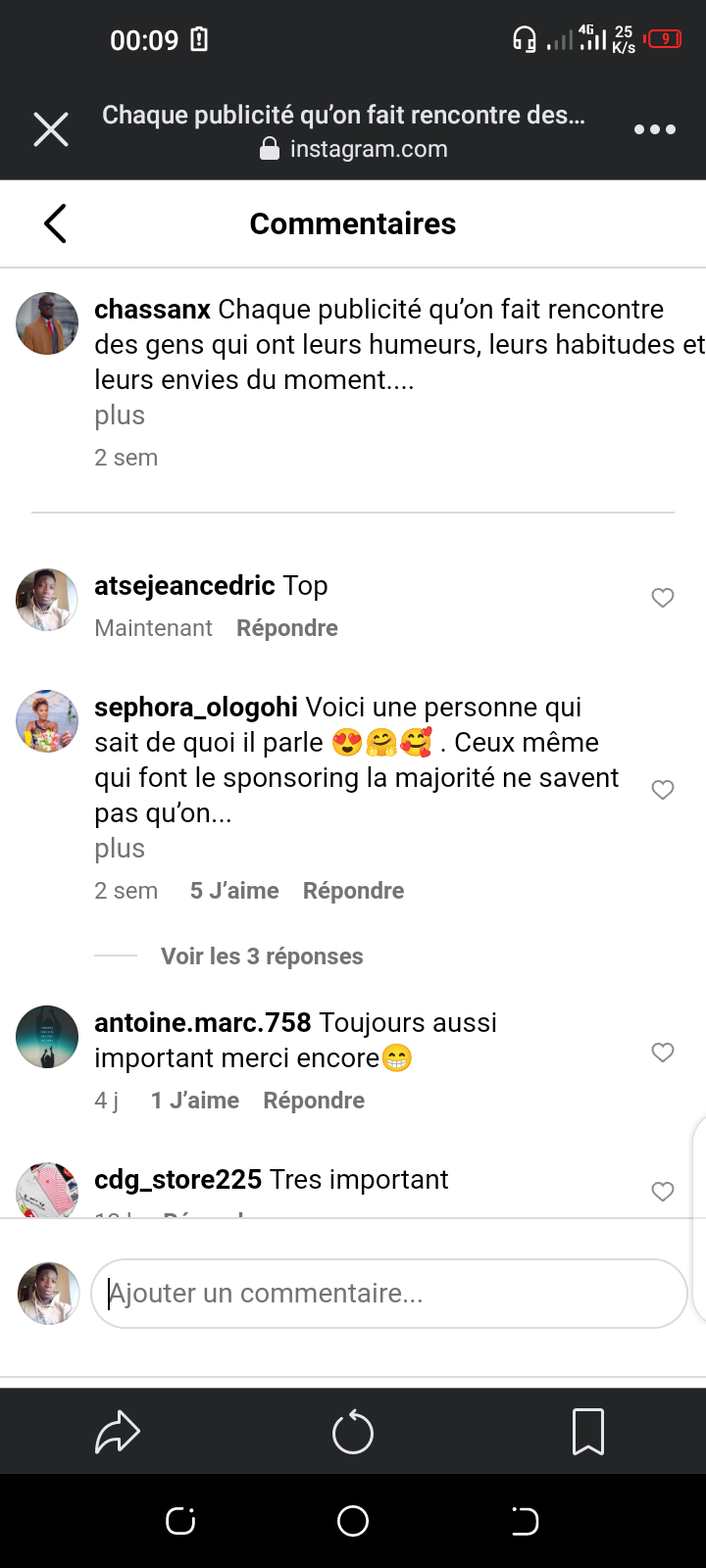Like sephora_ologohi's comment with the heart

pyautogui.click(x=663, y=790)
